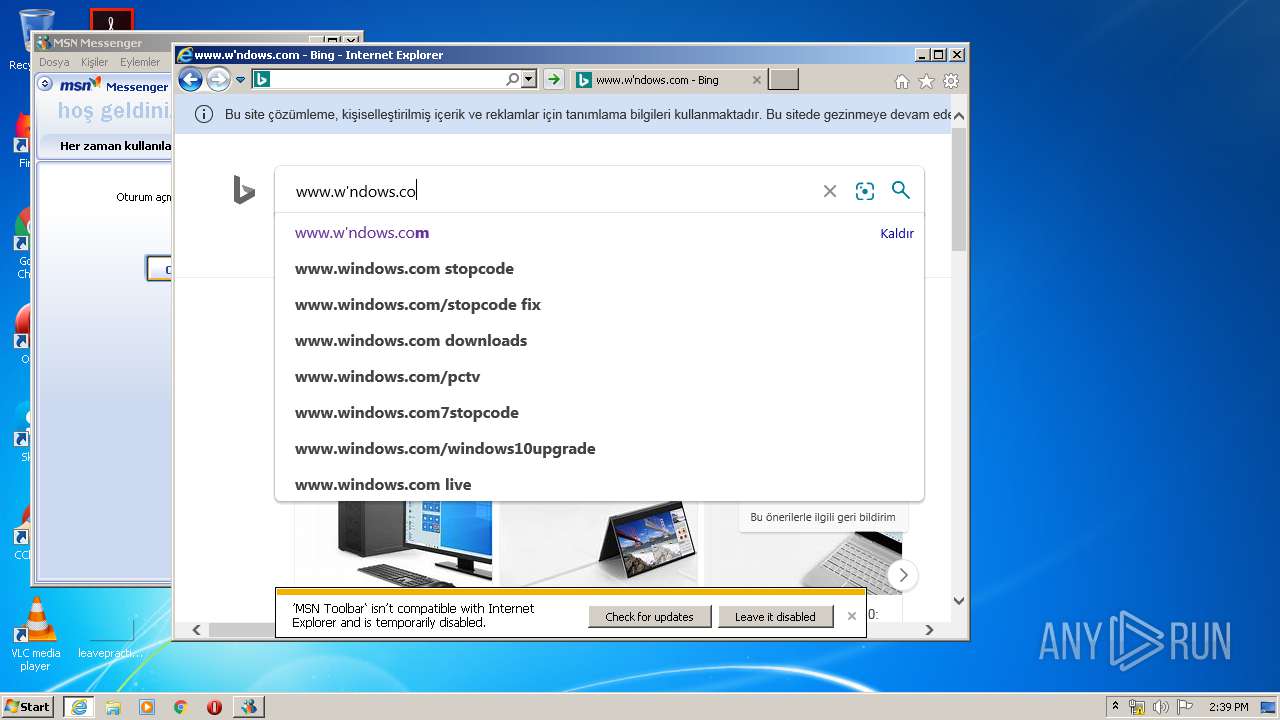1280x720 pixels.
Task: Click the volume speaker tray icon
Action: (1162, 707)
